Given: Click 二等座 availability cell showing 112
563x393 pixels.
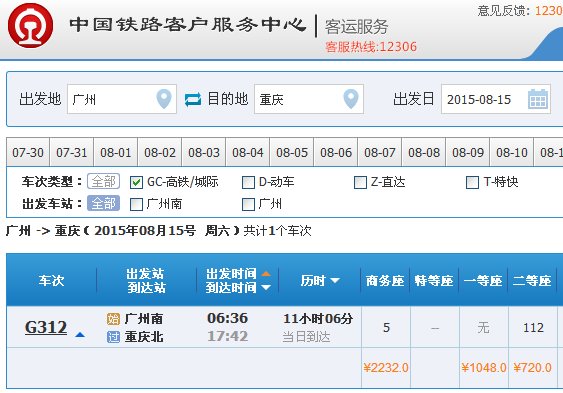Looking at the screenshot, I should point(533,327).
